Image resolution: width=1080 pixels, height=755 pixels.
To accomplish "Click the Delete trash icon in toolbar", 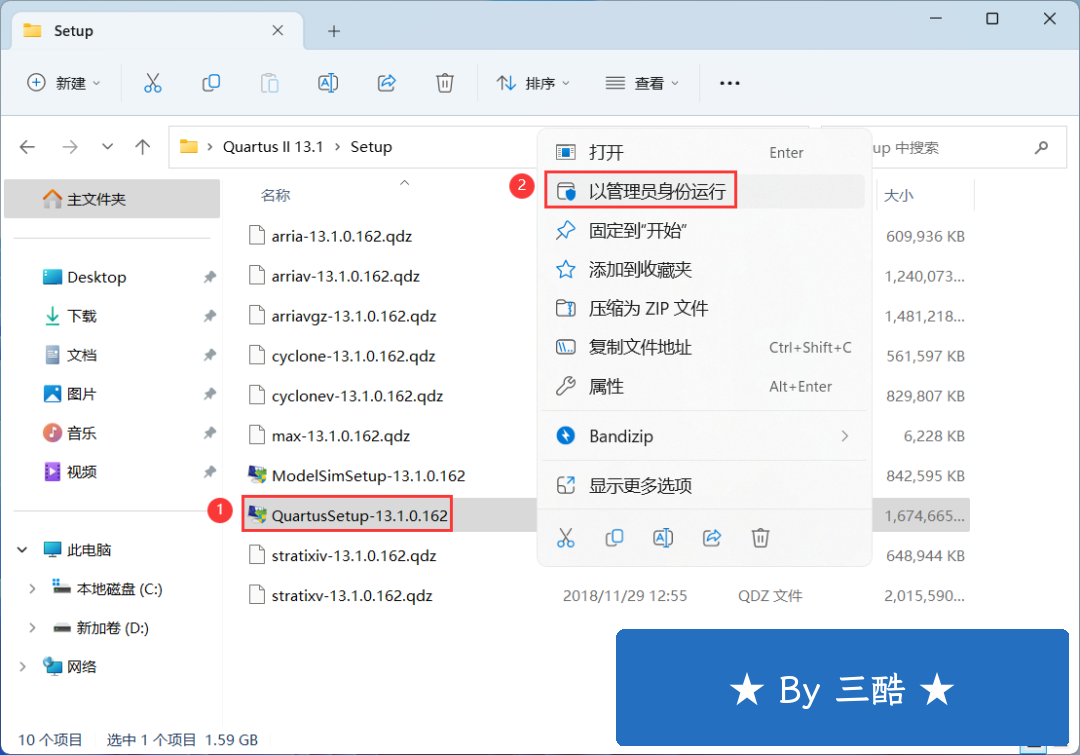I will pyautogui.click(x=445, y=83).
